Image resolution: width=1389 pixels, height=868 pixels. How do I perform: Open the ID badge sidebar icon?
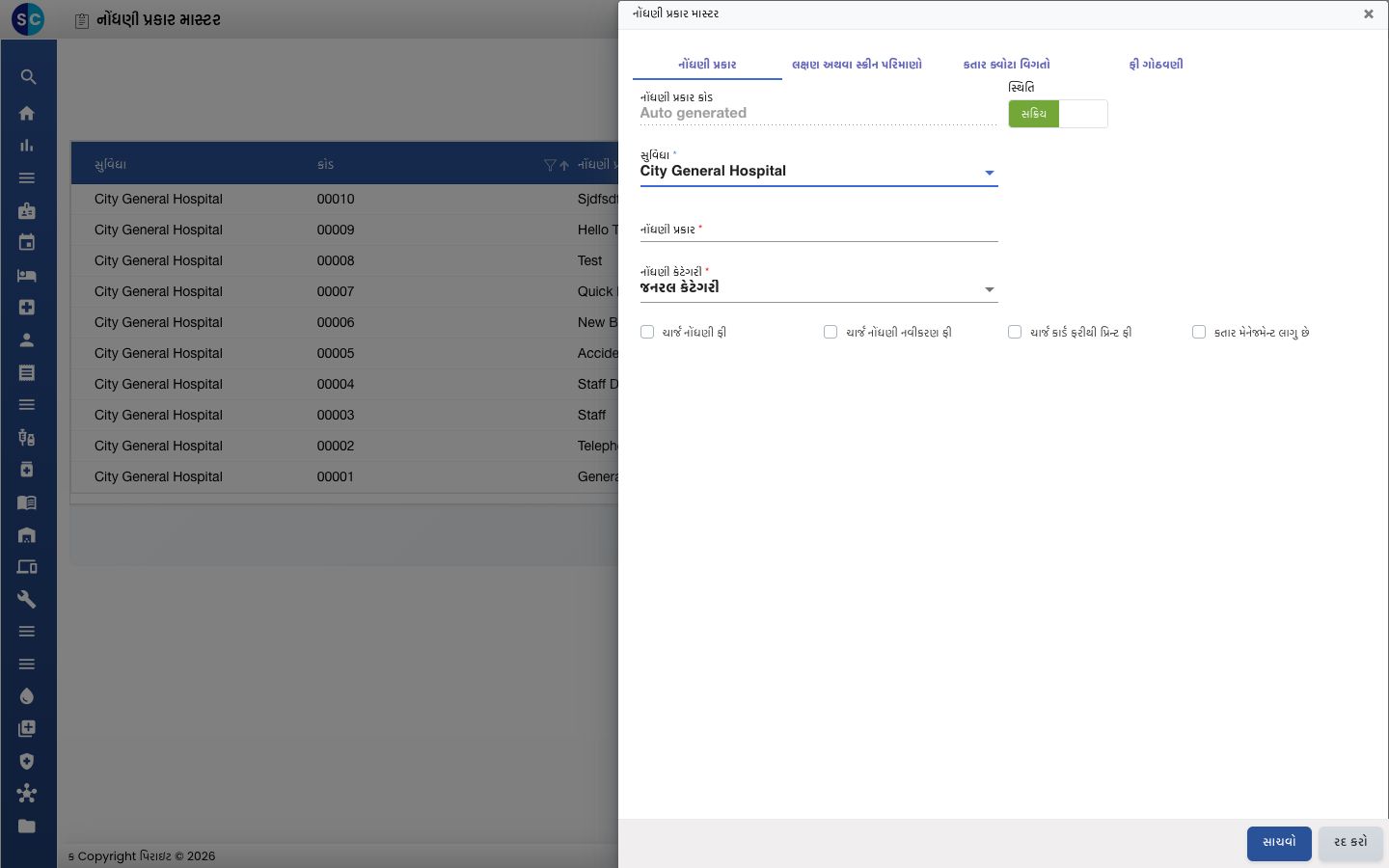[x=27, y=210]
